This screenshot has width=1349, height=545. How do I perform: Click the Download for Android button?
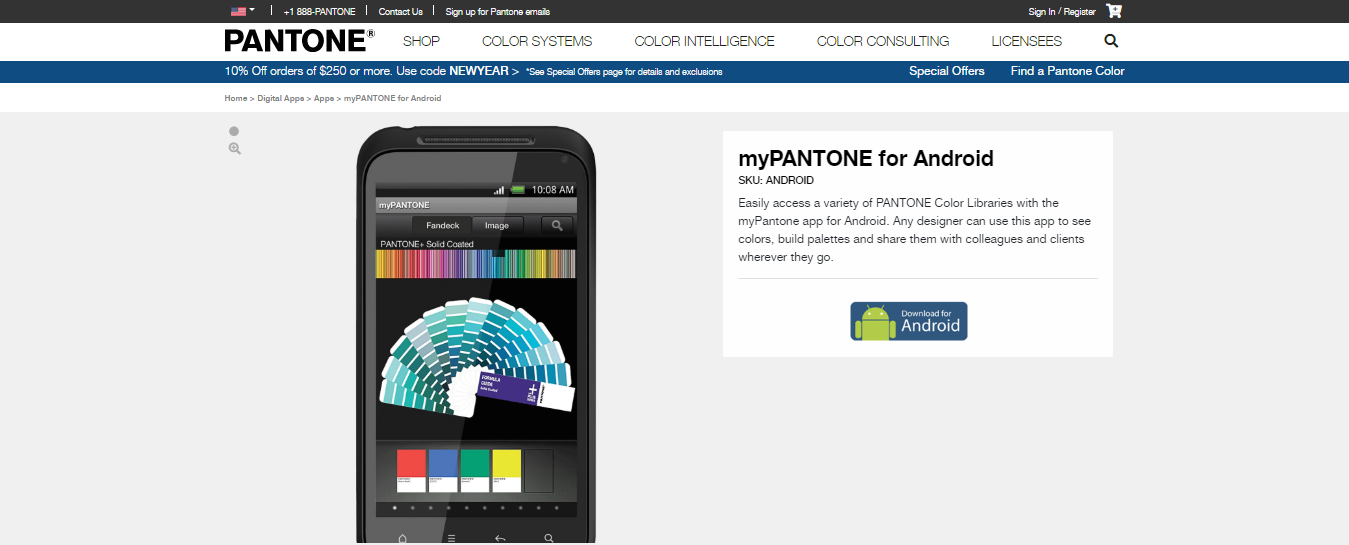(x=909, y=321)
